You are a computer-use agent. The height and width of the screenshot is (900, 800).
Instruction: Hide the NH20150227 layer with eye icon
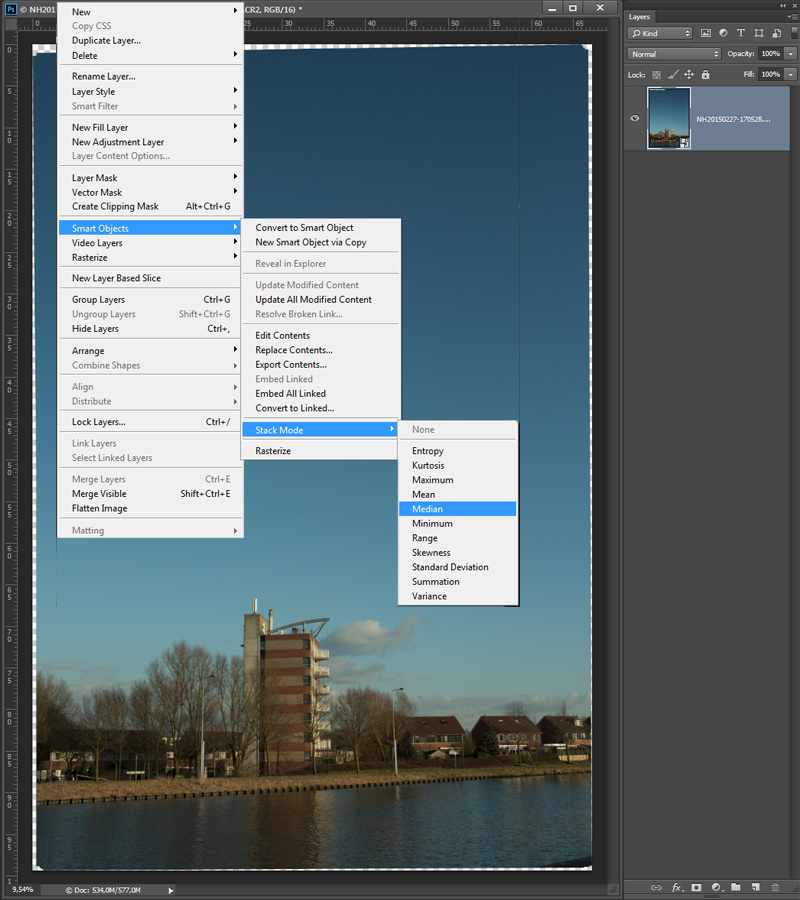click(635, 118)
